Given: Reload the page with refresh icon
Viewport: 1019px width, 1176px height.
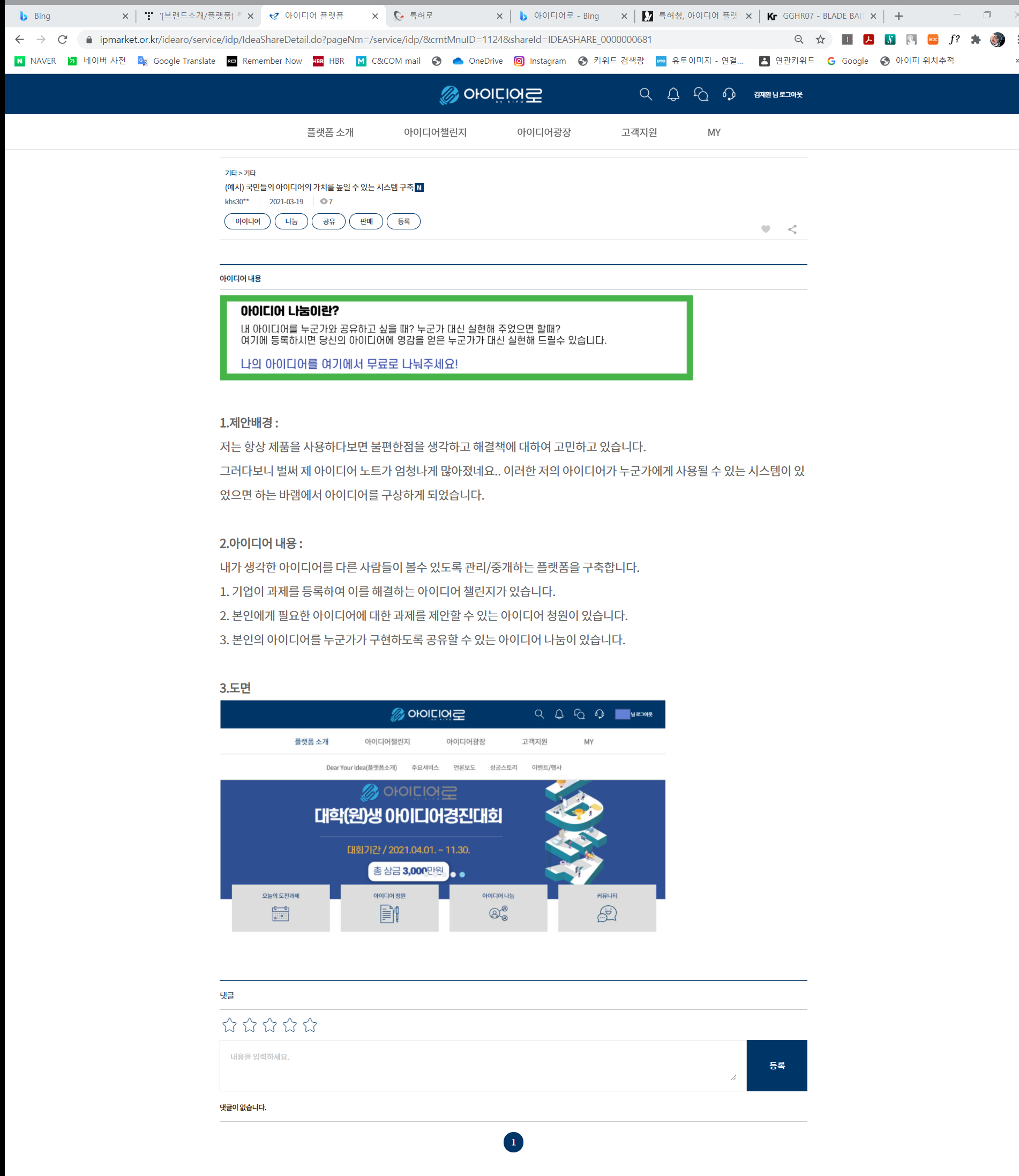Looking at the screenshot, I should (x=63, y=39).
